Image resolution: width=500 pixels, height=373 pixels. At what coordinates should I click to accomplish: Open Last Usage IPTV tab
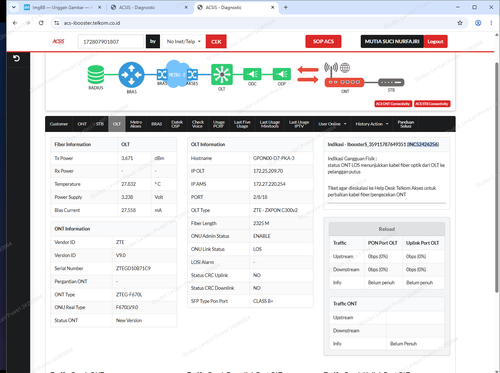coord(299,124)
